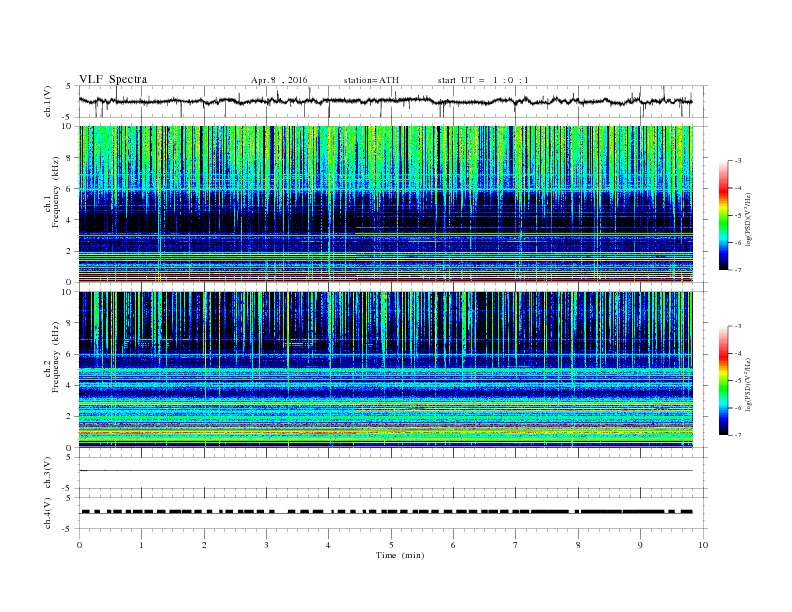Viewport: 792px width, 612px height.
Task: Click the "-3" value on ch.1 colorbar
Action: pos(738,161)
